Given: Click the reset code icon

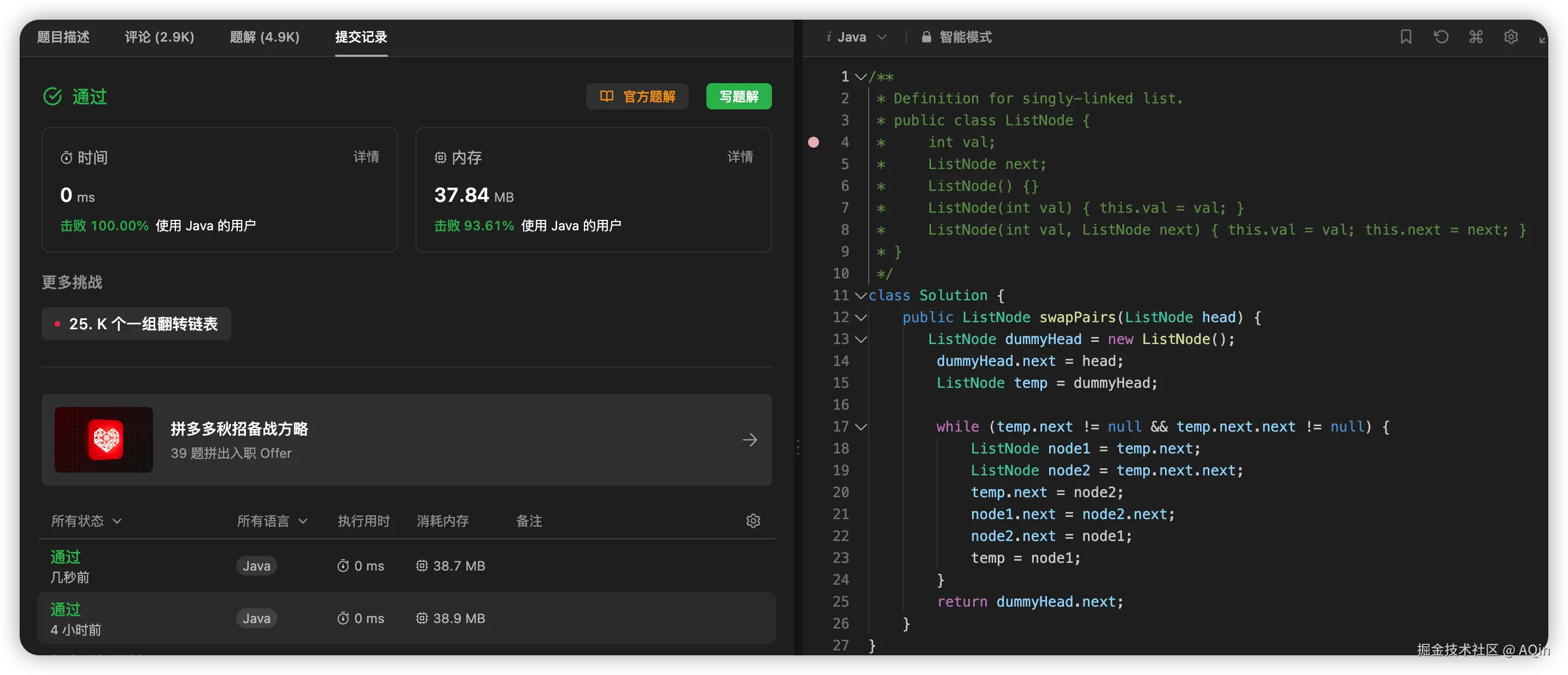Looking at the screenshot, I should [1441, 37].
